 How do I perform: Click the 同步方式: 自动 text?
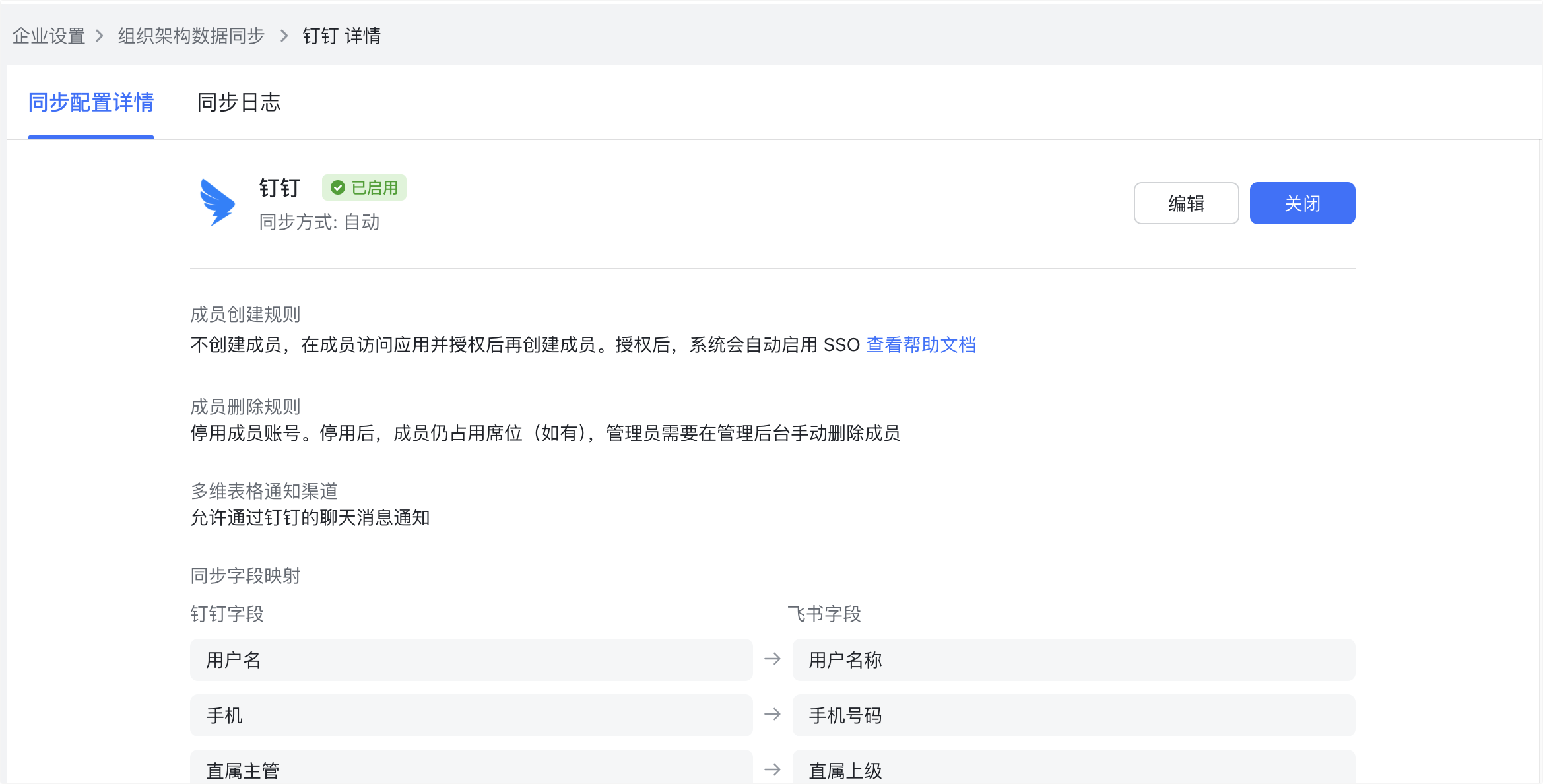319,222
